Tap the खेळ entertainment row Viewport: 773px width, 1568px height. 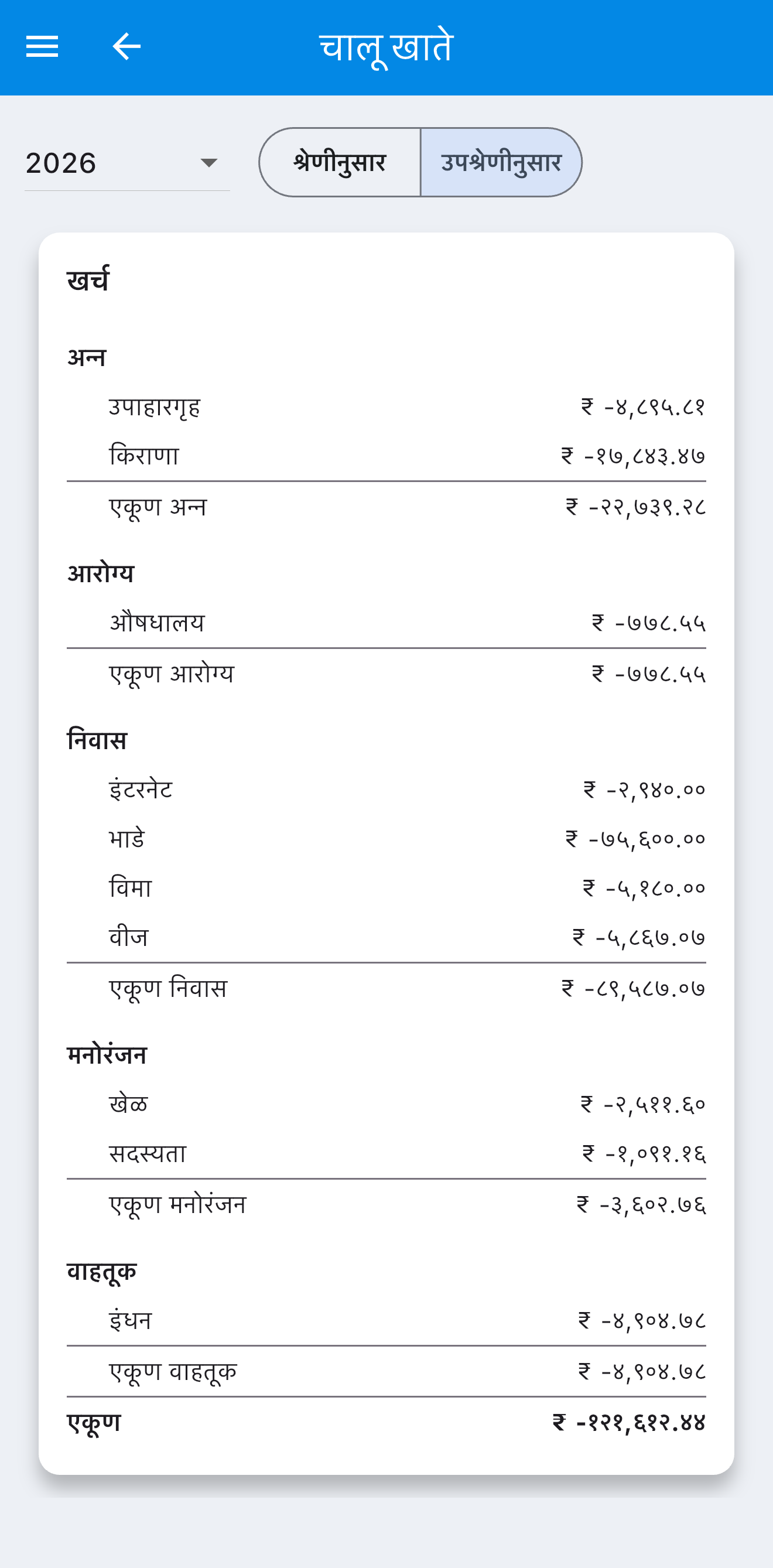[386, 1104]
